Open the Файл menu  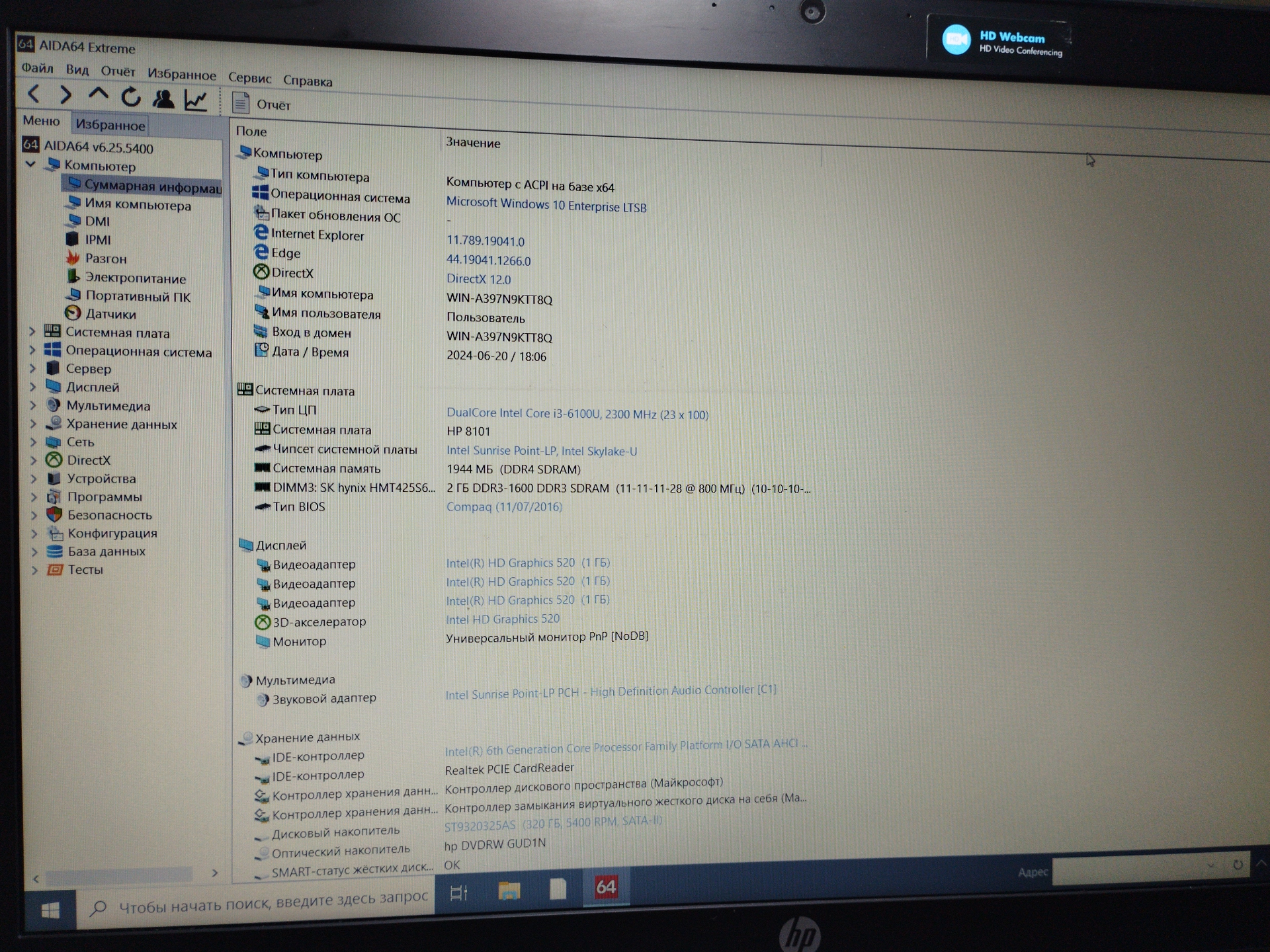37,68
